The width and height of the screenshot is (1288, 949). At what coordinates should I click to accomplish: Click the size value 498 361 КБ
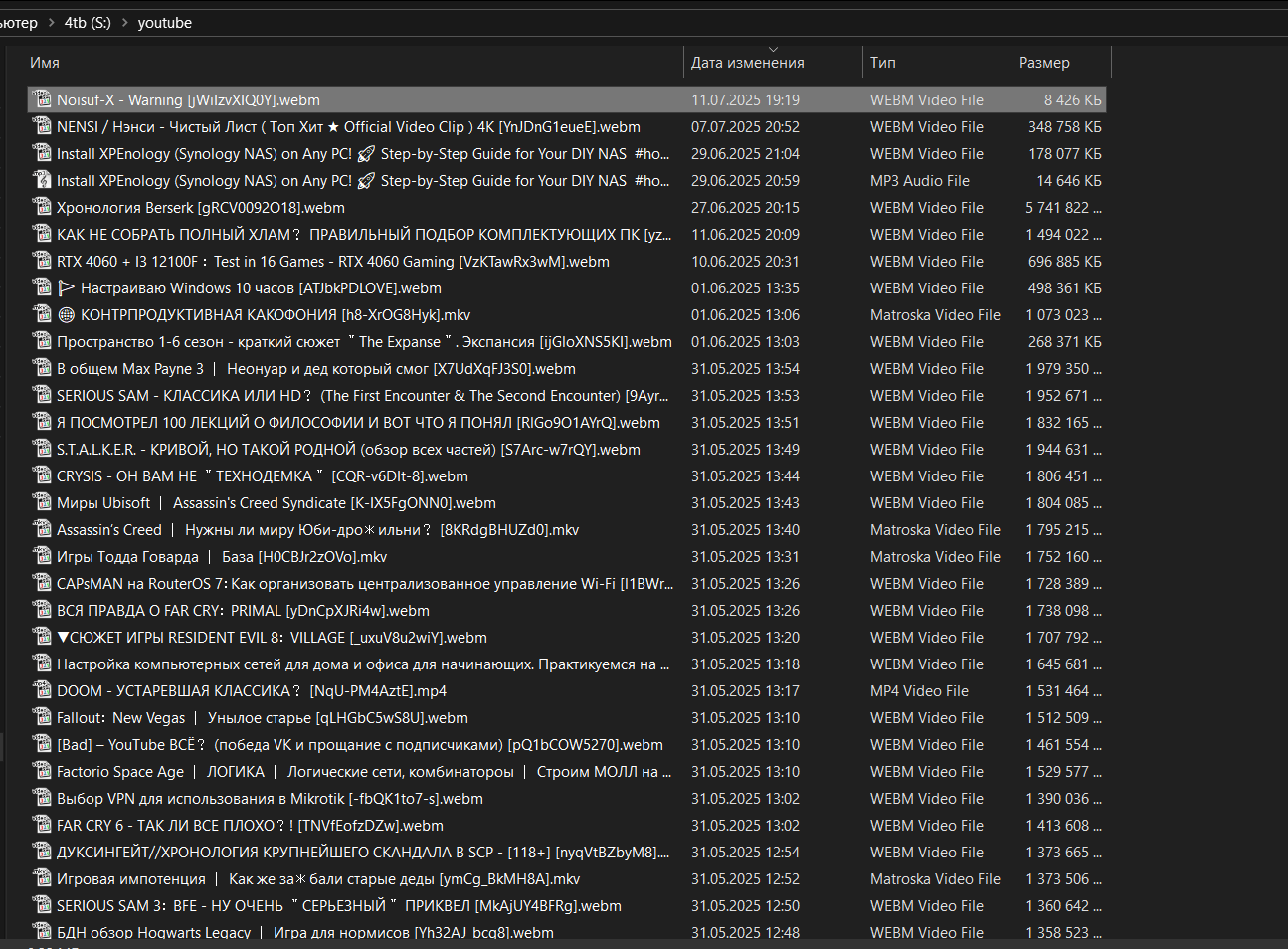1065,287
